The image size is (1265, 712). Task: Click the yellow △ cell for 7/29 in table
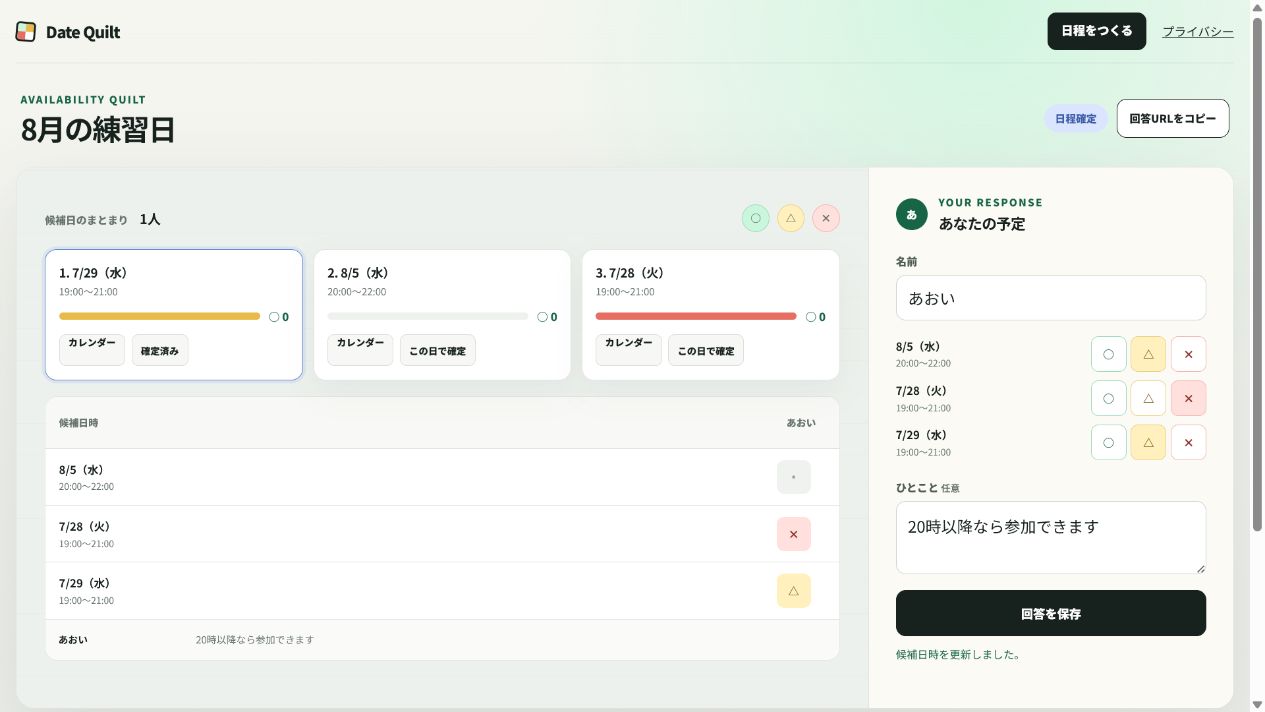point(794,591)
